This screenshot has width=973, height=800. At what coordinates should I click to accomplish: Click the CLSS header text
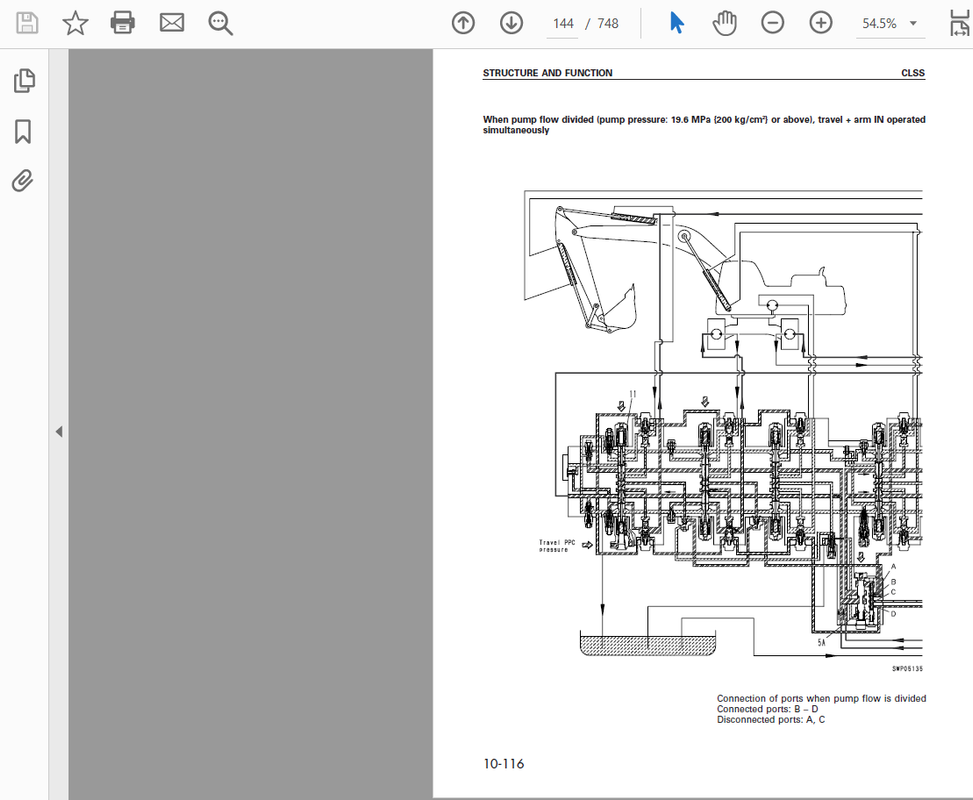[913, 73]
